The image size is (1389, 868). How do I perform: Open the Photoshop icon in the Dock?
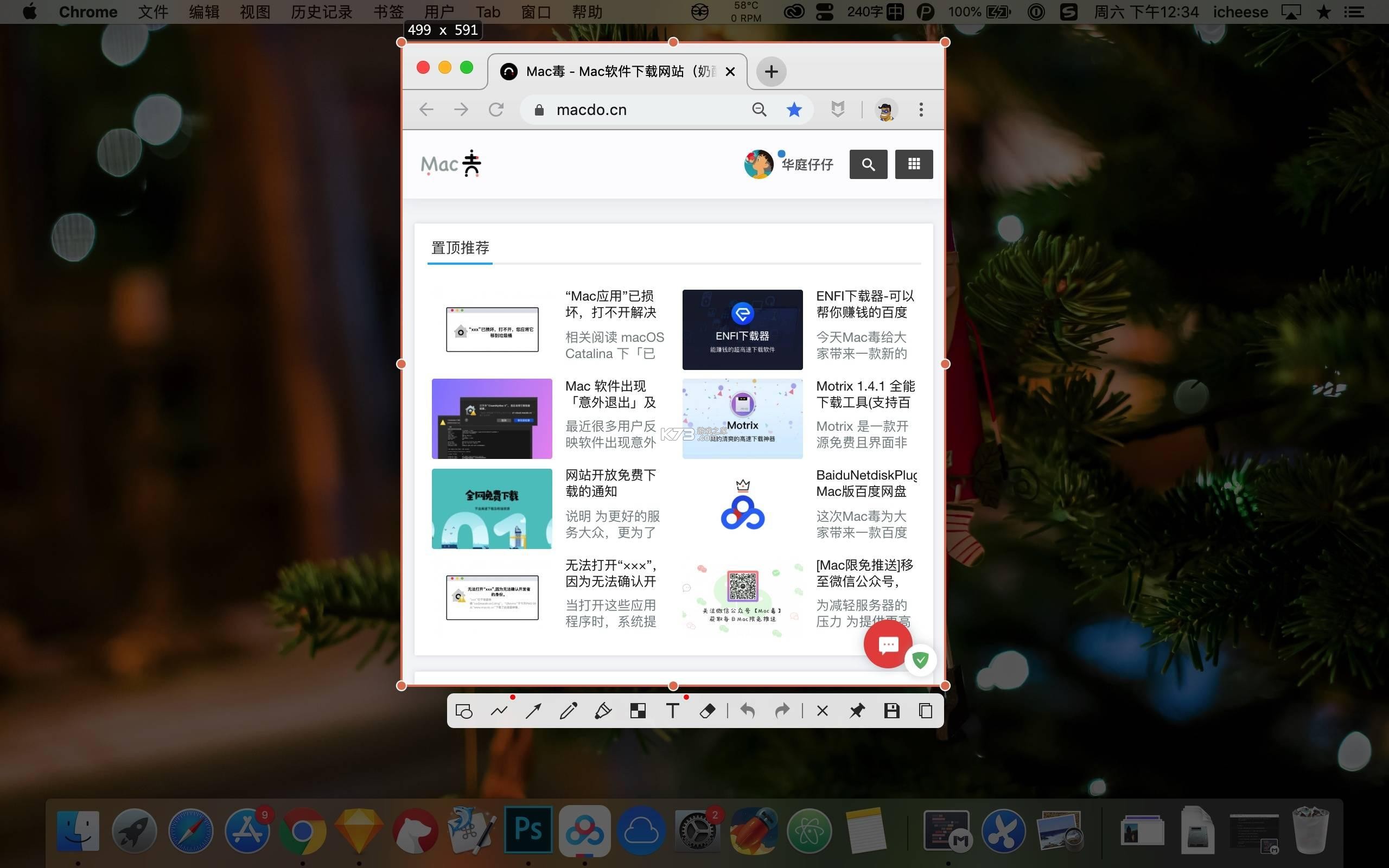(528, 830)
